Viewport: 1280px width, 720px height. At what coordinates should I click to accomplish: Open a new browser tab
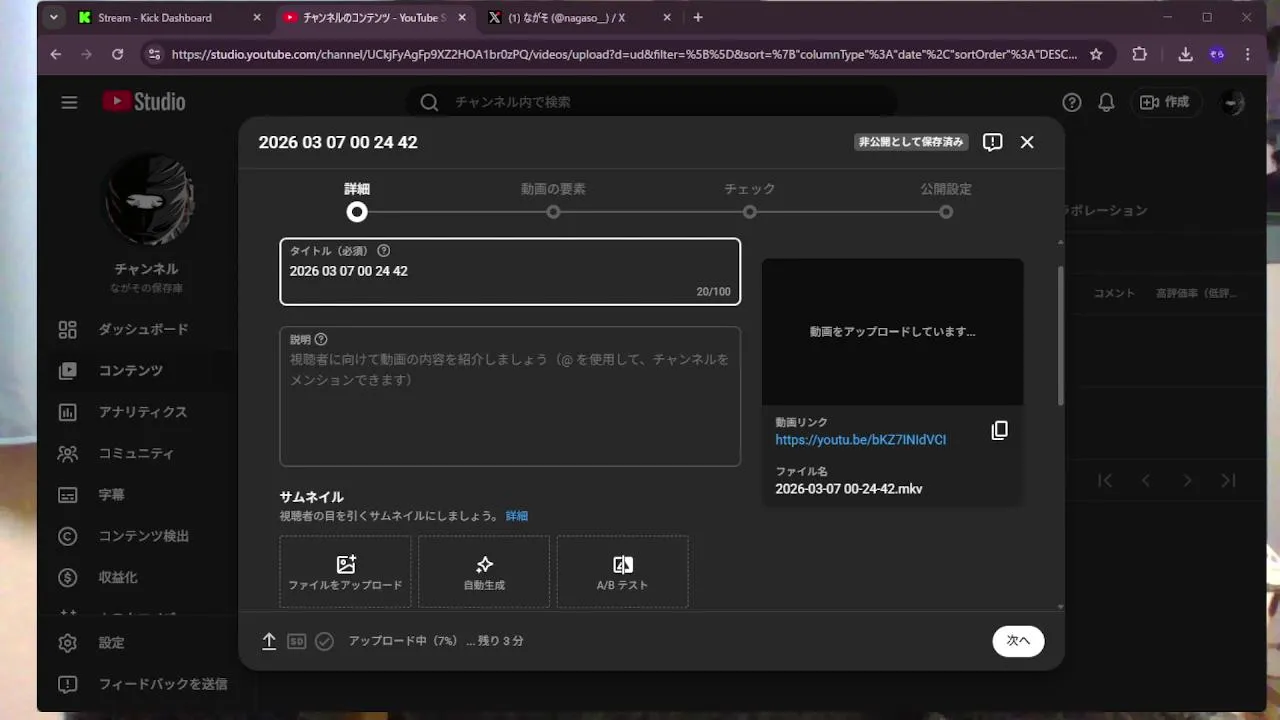pos(698,18)
